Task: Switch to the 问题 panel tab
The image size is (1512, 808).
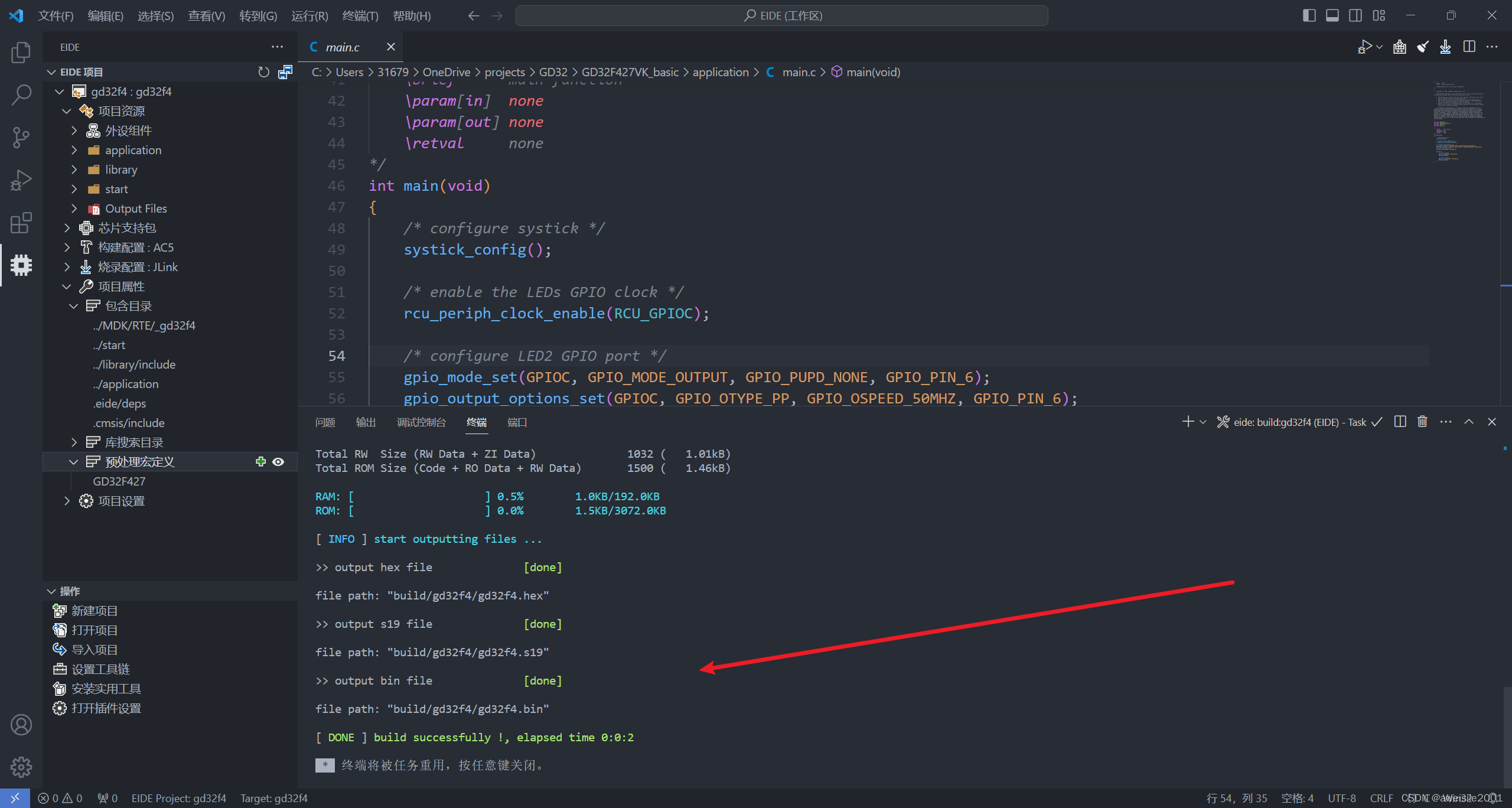Action: pos(325,422)
